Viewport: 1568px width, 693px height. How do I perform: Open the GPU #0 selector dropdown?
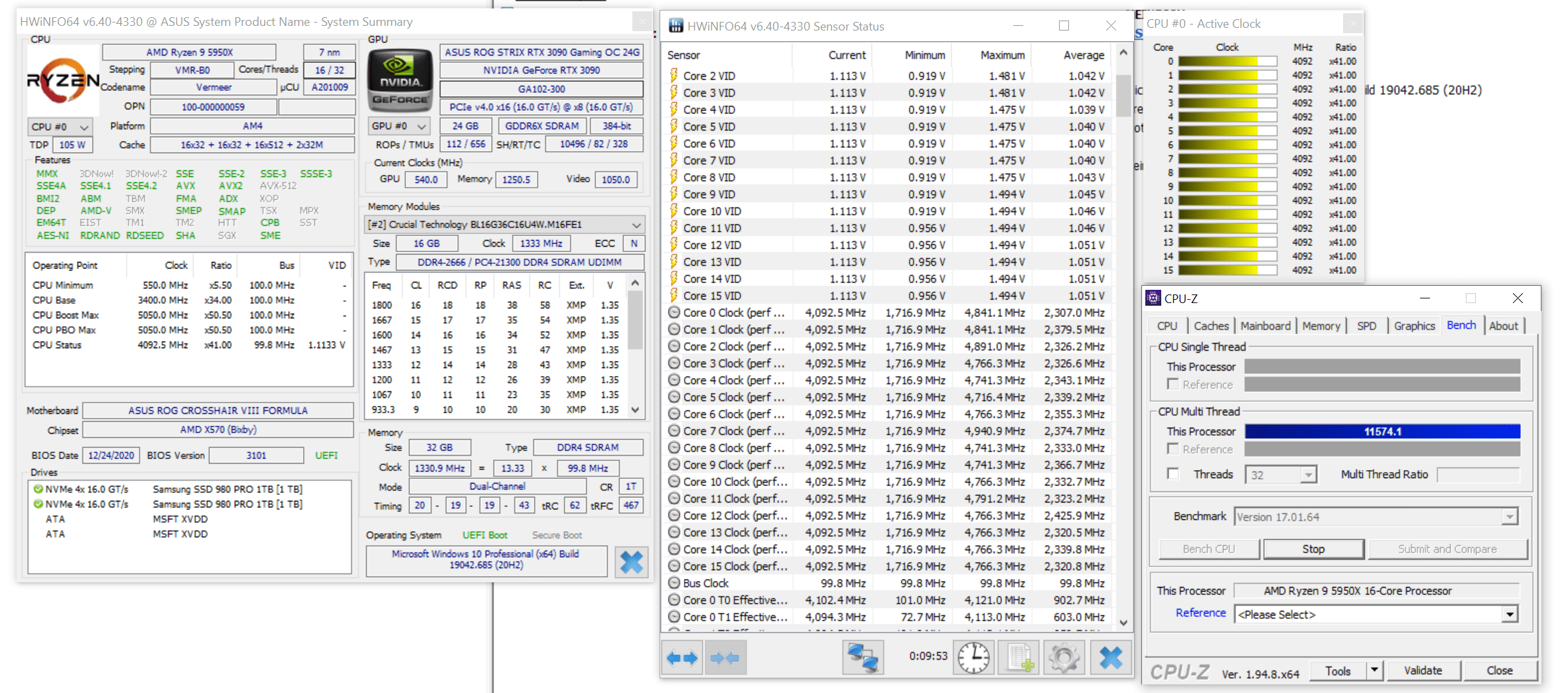point(399,126)
